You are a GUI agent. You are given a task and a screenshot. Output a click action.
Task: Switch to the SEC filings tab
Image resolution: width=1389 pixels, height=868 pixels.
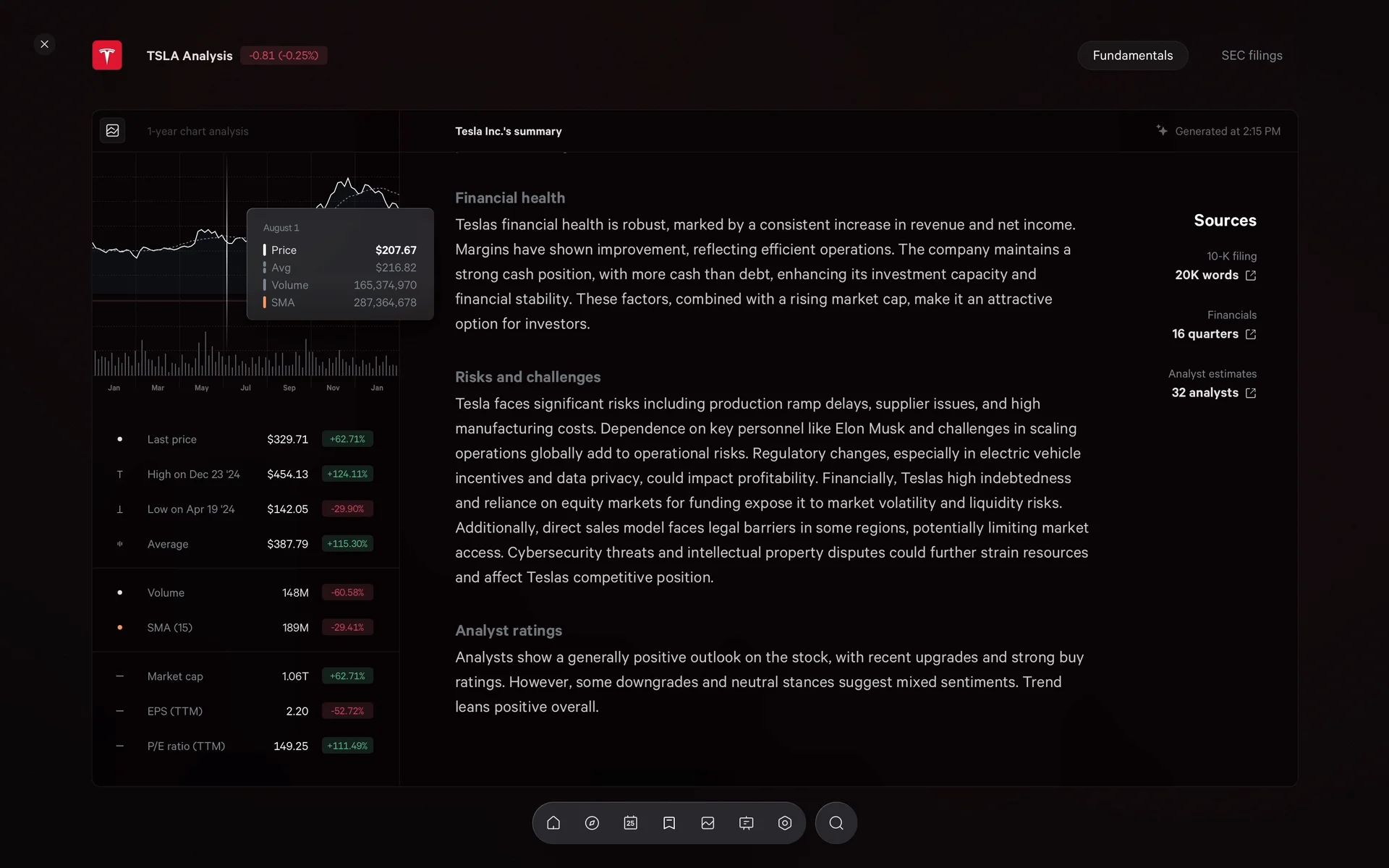(x=1252, y=56)
